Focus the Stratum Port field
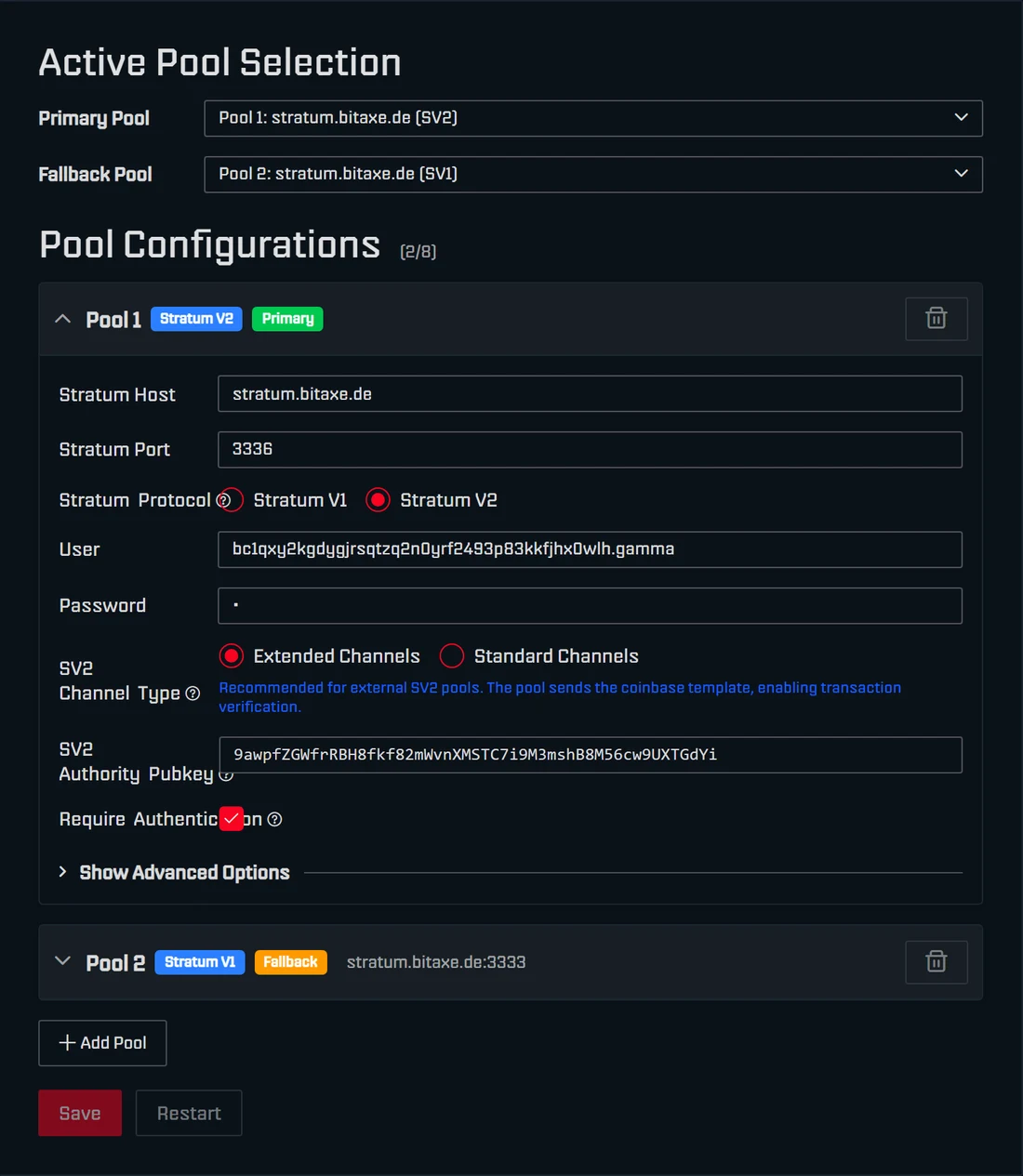The height and width of the screenshot is (1176, 1023). coord(590,449)
